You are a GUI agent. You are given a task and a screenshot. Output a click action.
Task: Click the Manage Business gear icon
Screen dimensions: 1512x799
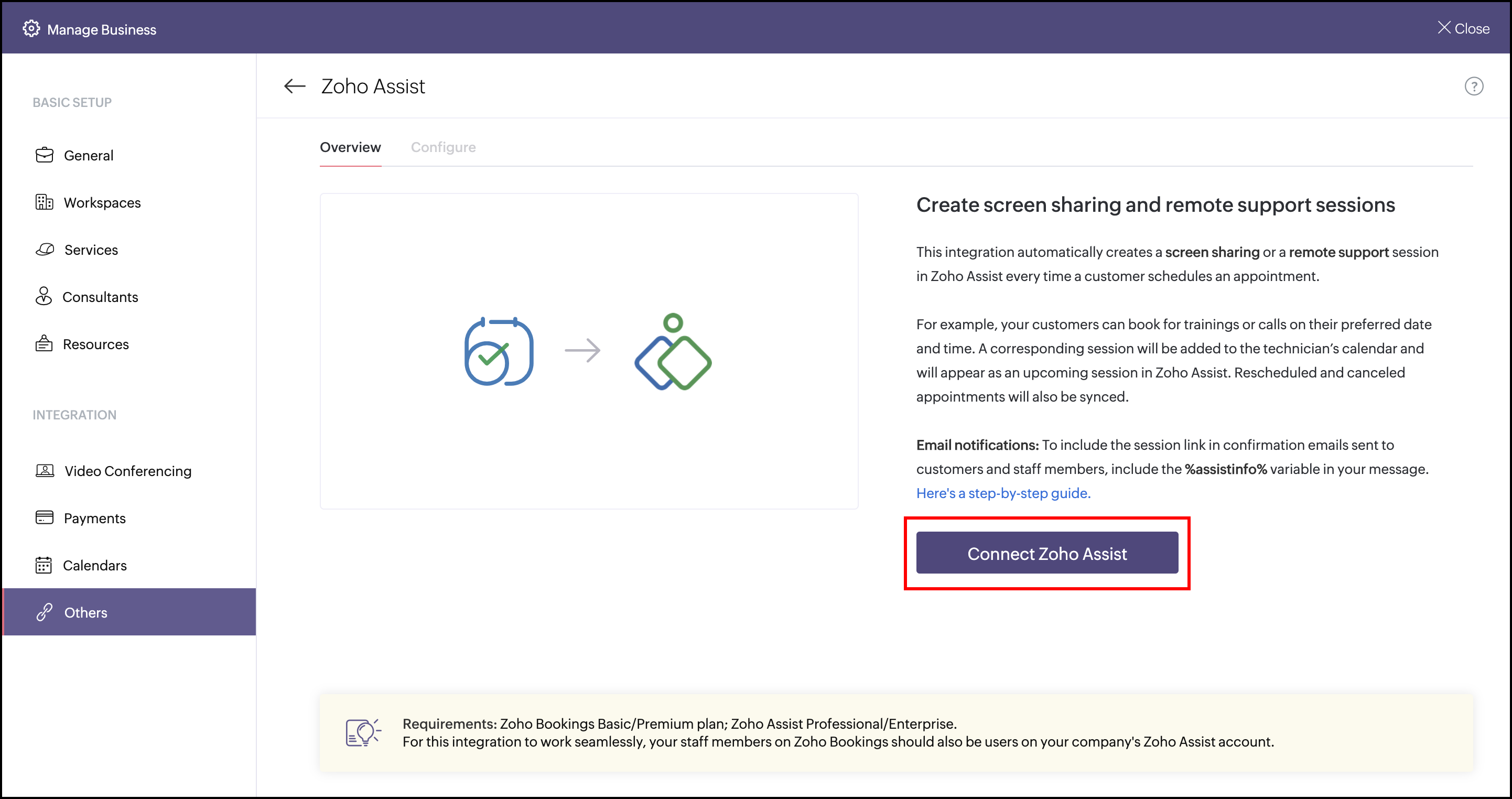31,29
